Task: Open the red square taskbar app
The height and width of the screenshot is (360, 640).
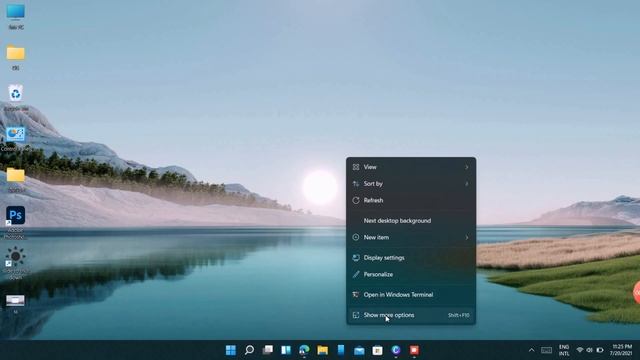Action: (414, 350)
